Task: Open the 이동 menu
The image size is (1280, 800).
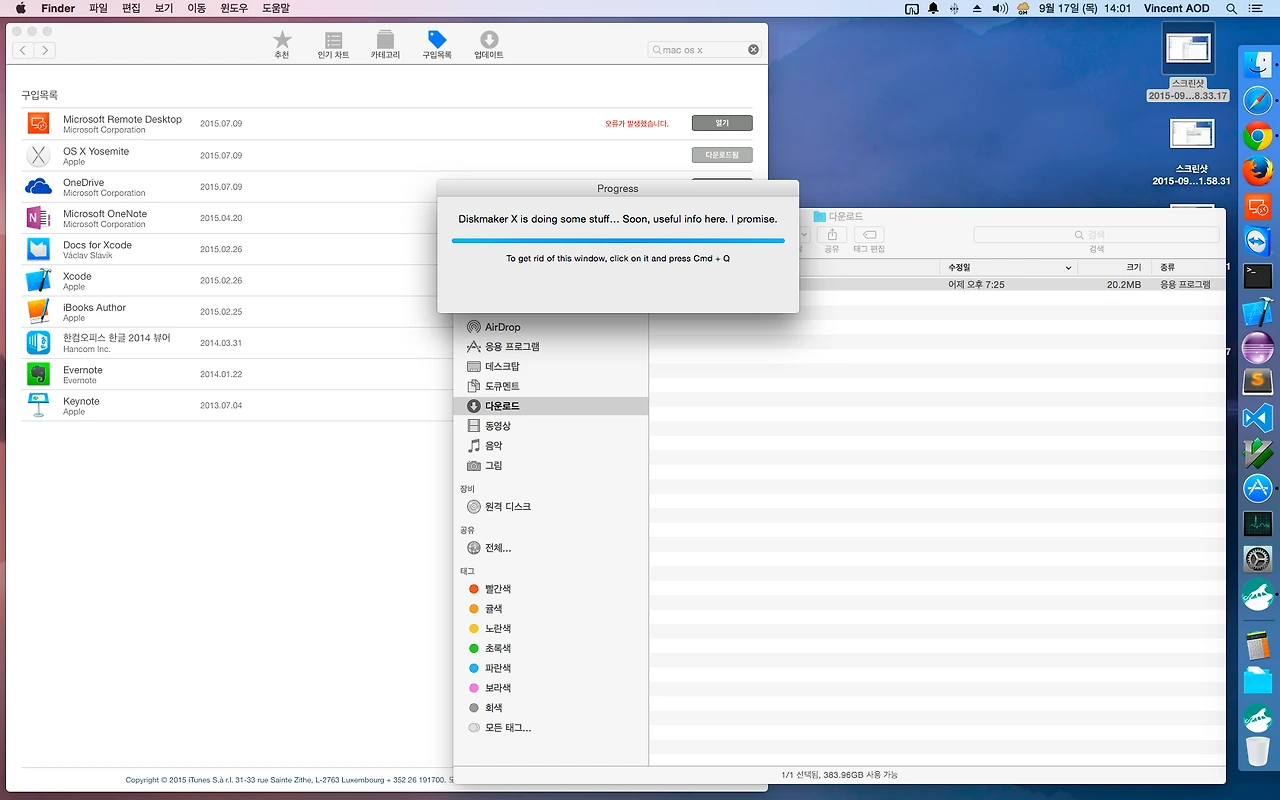Action: click(x=197, y=9)
